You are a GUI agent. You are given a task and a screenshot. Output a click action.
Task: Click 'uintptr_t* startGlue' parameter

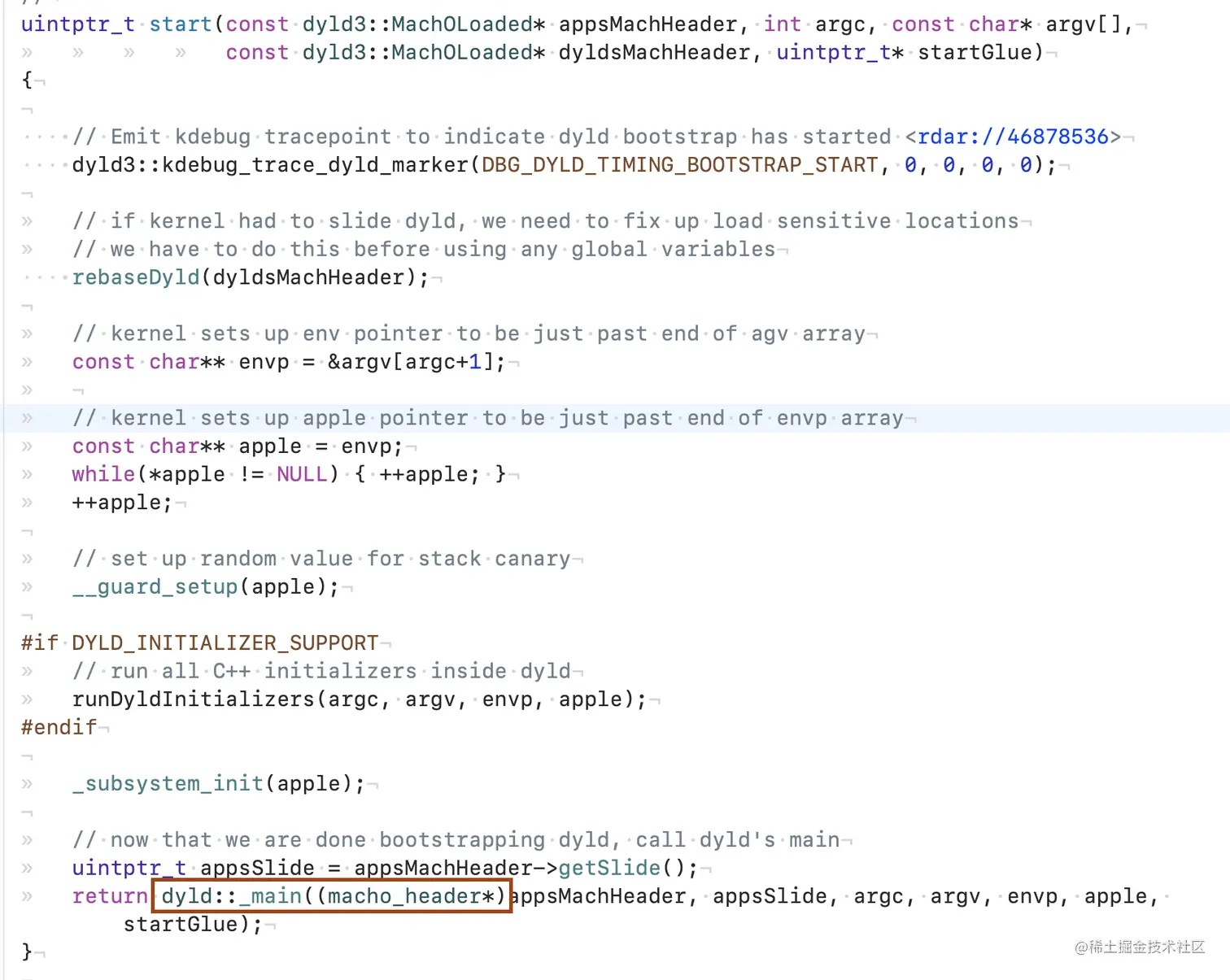904,53
